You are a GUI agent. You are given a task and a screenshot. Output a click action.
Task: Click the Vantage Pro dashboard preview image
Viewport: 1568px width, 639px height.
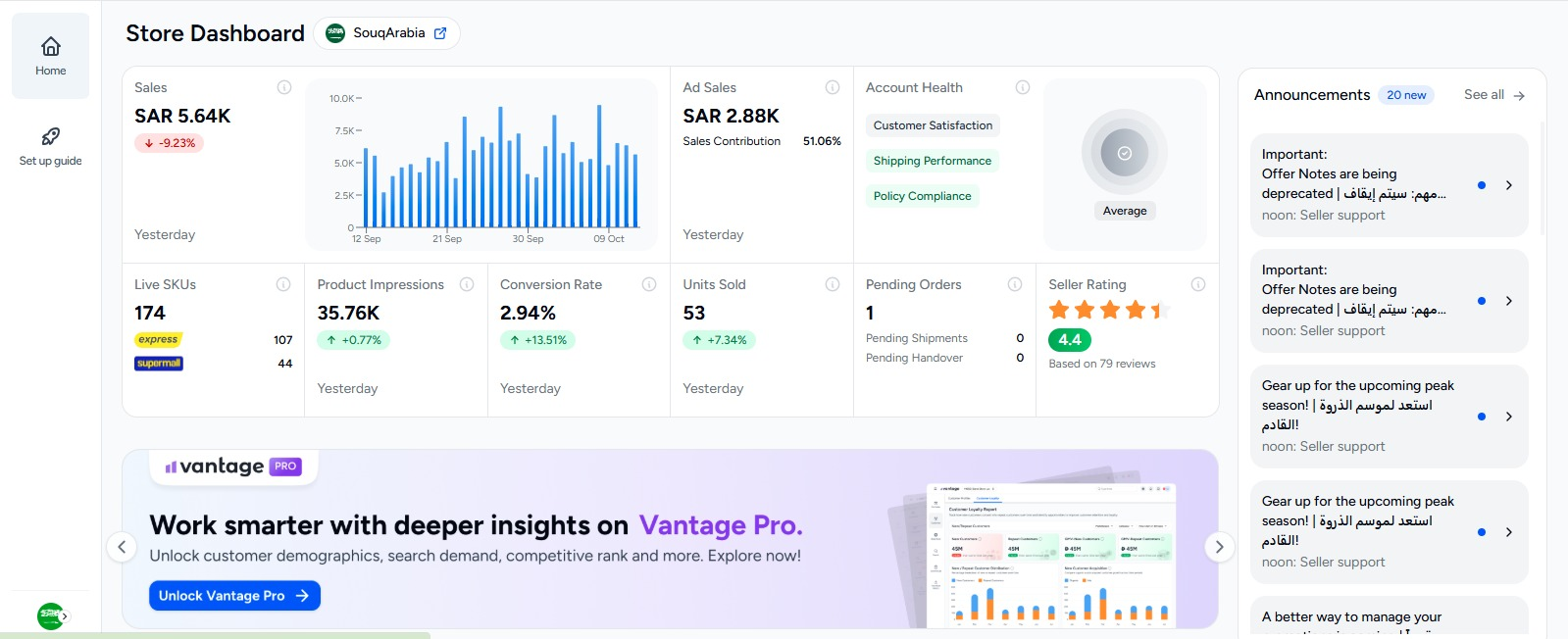[1051, 555]
